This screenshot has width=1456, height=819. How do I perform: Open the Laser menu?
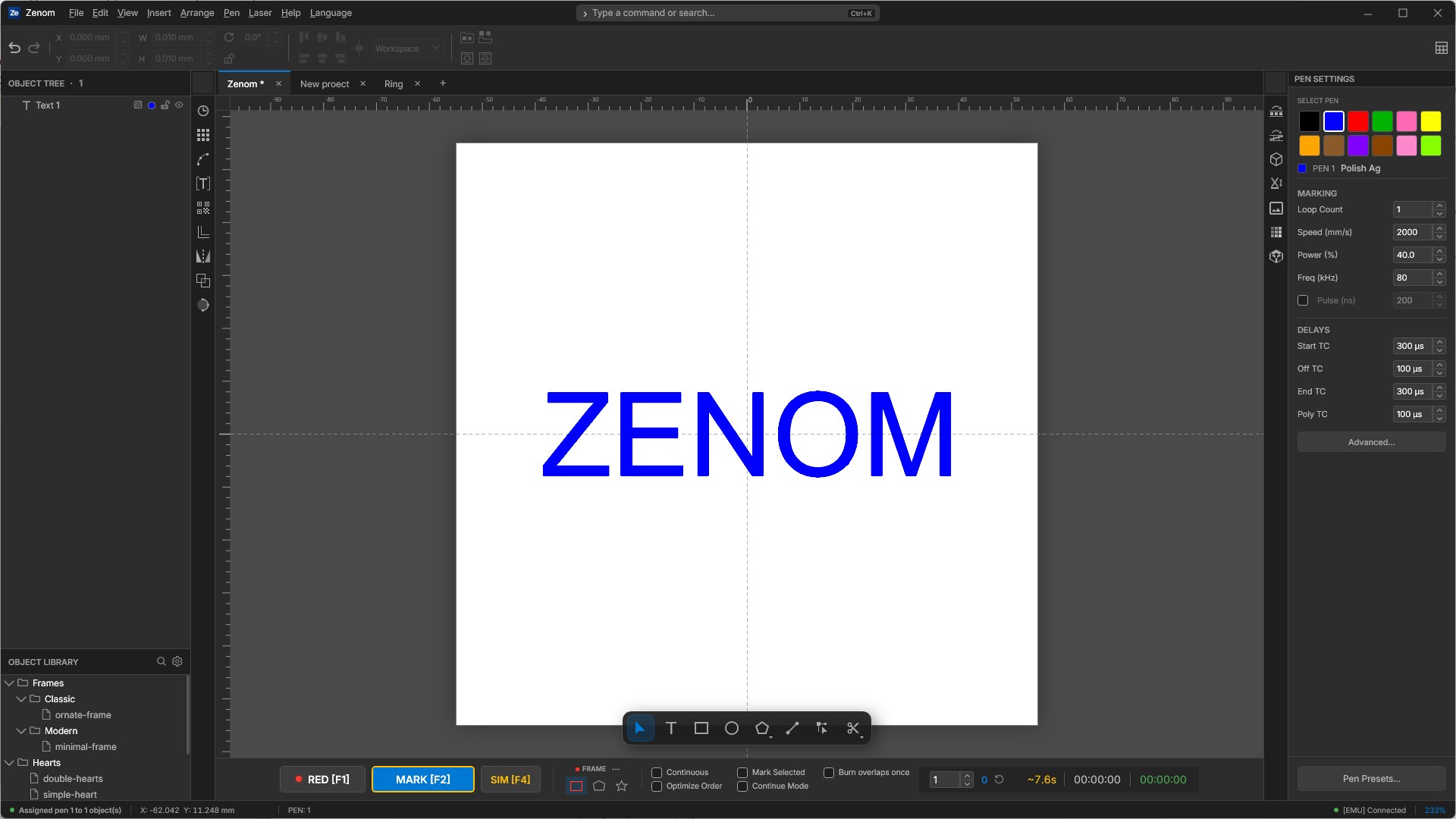[x=260, y=13]
